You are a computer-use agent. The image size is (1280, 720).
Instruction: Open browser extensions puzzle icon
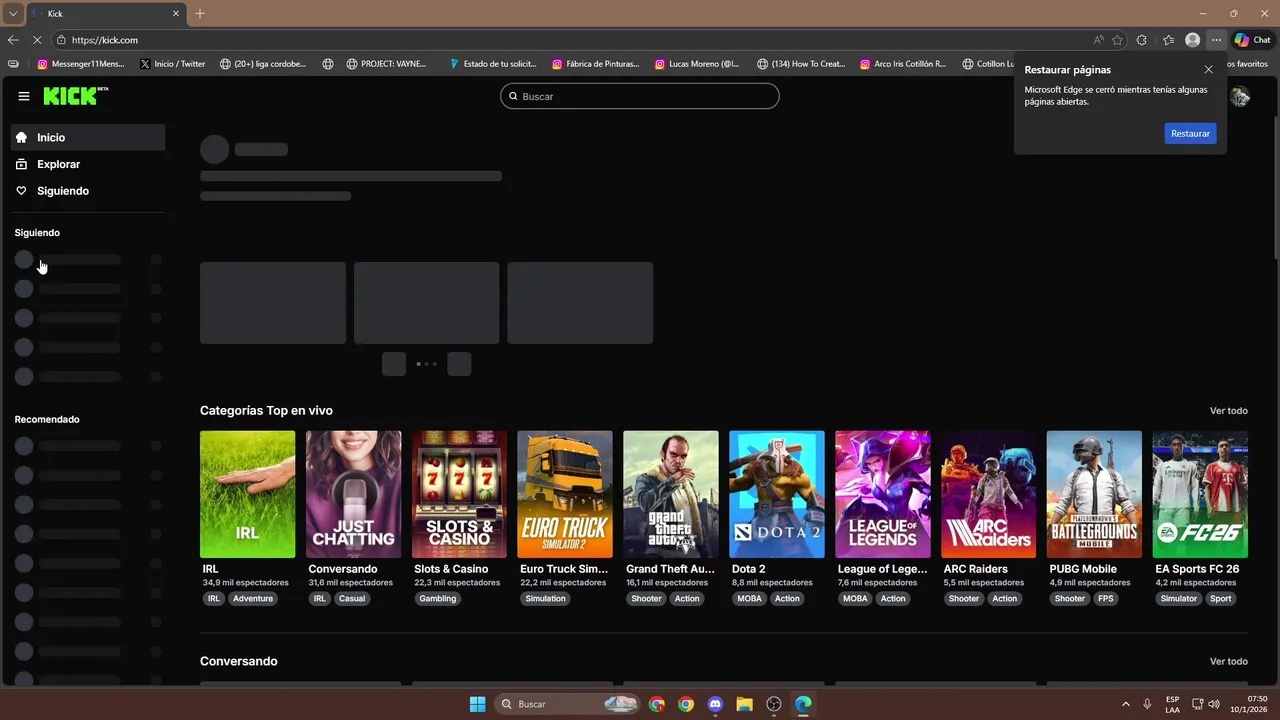1142,40
